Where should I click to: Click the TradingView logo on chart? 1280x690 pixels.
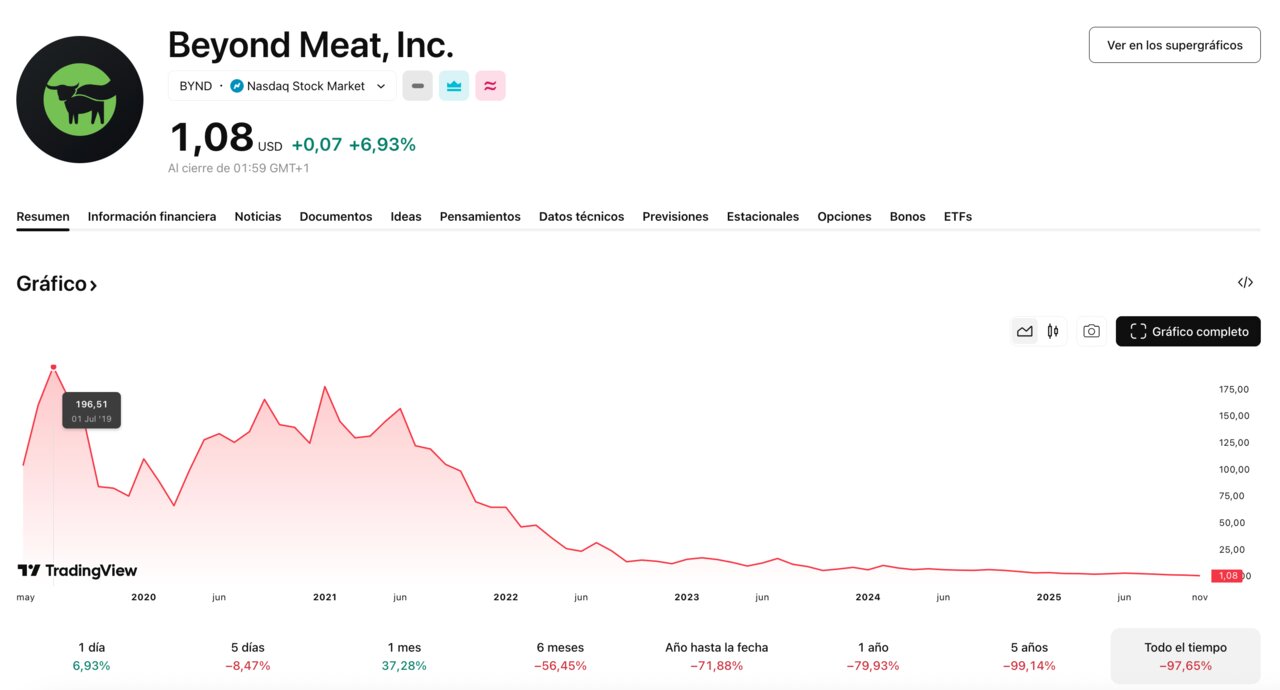78,570
